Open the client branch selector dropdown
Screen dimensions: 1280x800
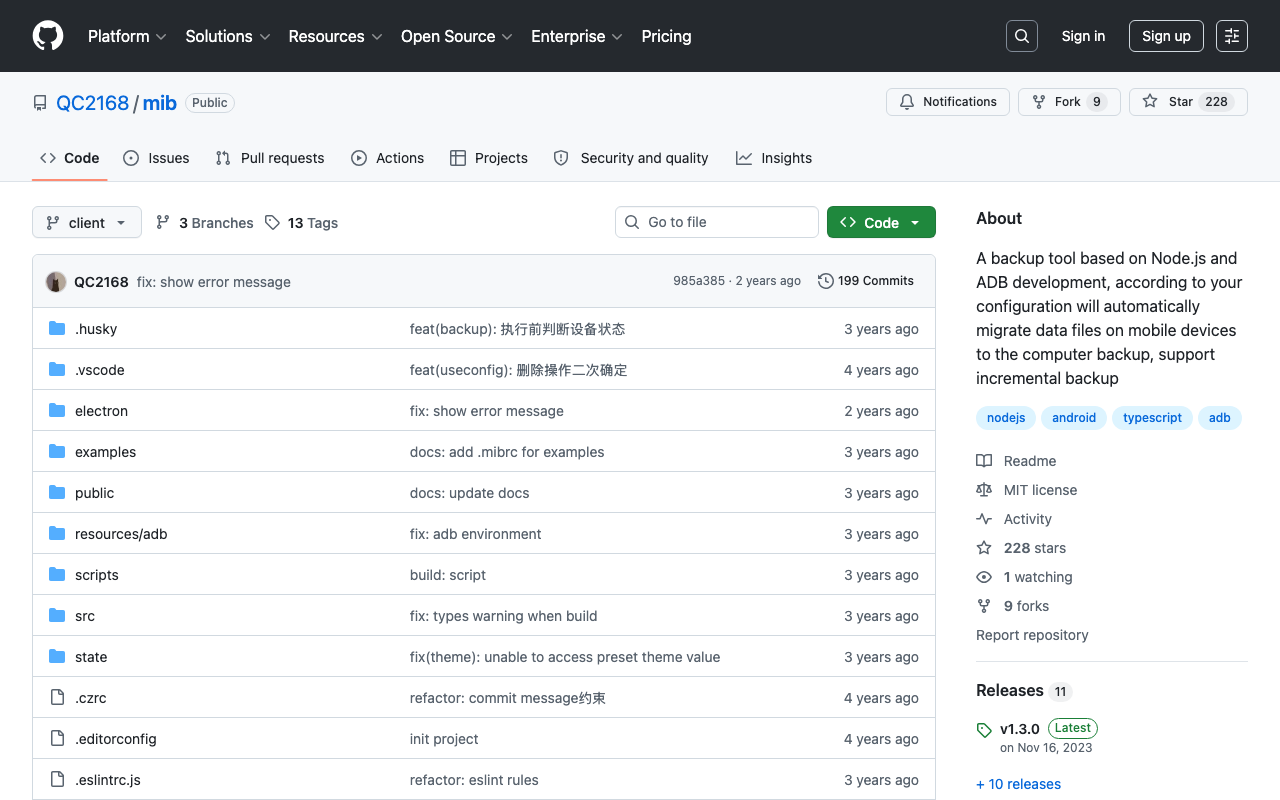(87, 222)
